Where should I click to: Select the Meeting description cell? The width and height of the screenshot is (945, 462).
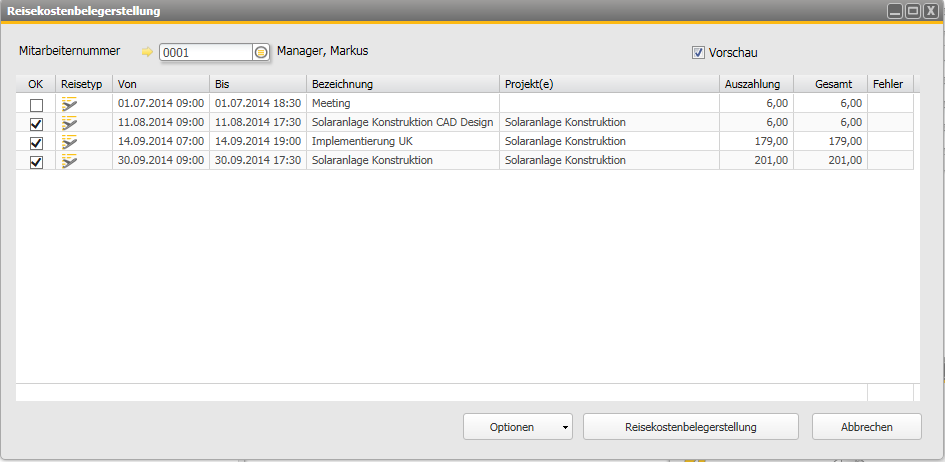coord(403,104)
